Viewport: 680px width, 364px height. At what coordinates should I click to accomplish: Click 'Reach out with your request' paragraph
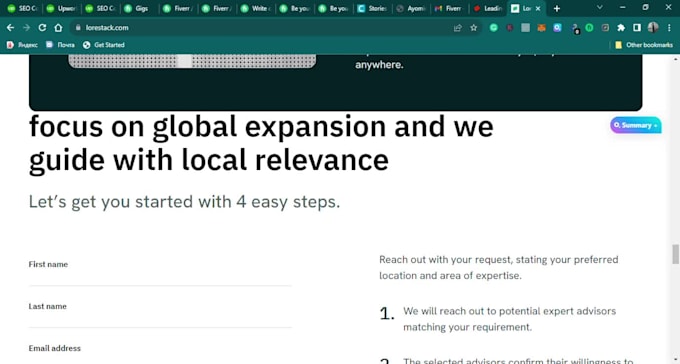coord(499,267)
